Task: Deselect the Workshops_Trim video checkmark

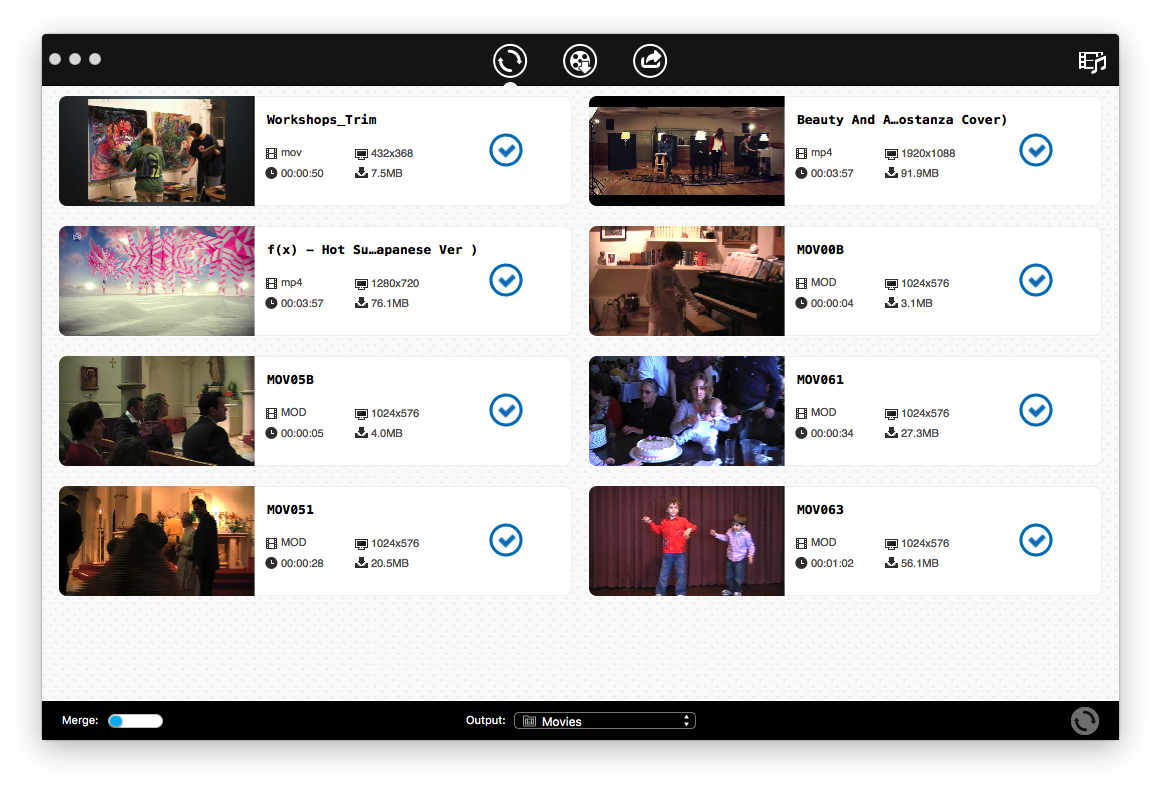Action: pos(506,150)
